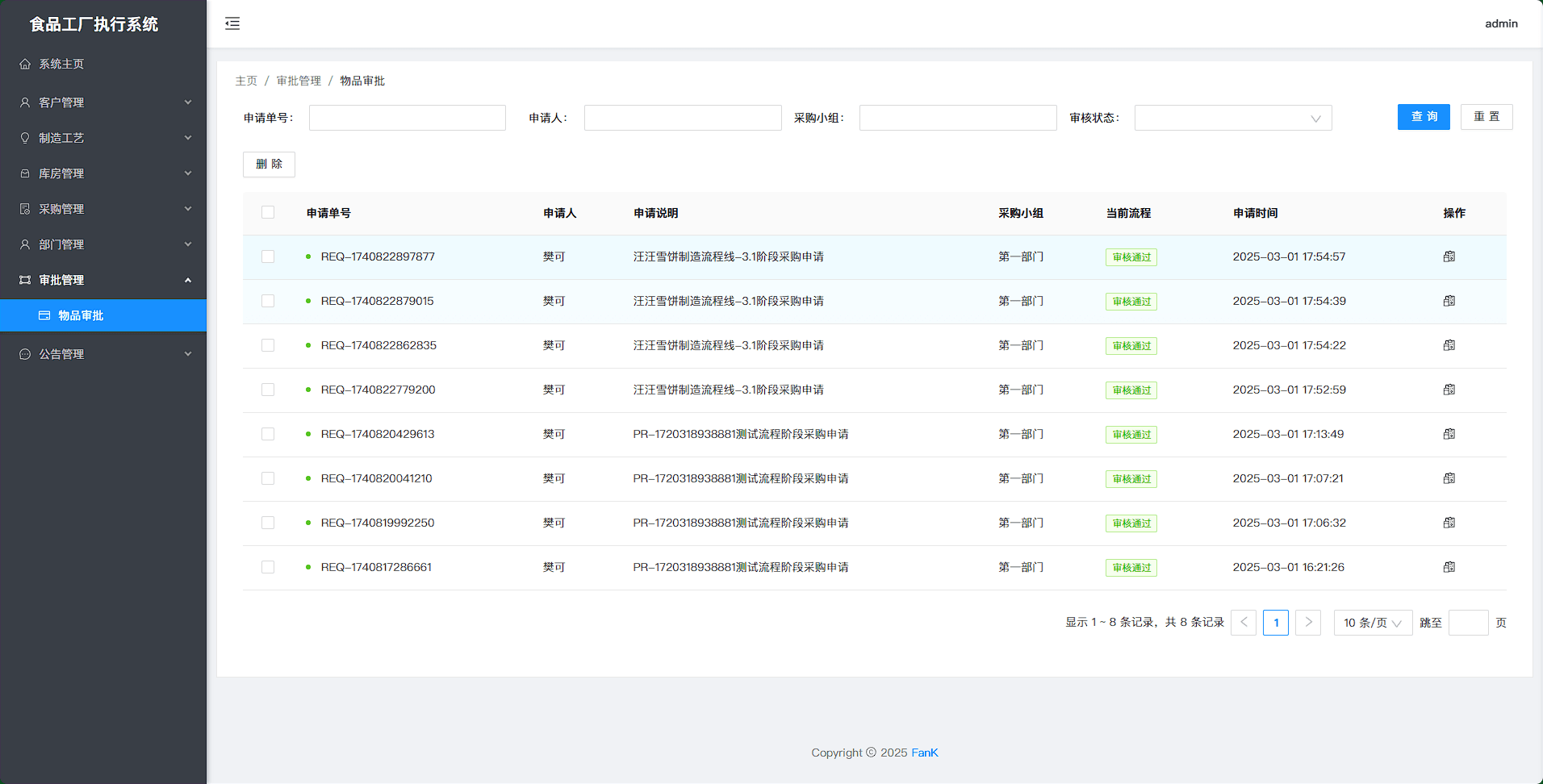
Task: Expand the 采购管理 sidebar menu
Action: (x=103, y=209)
